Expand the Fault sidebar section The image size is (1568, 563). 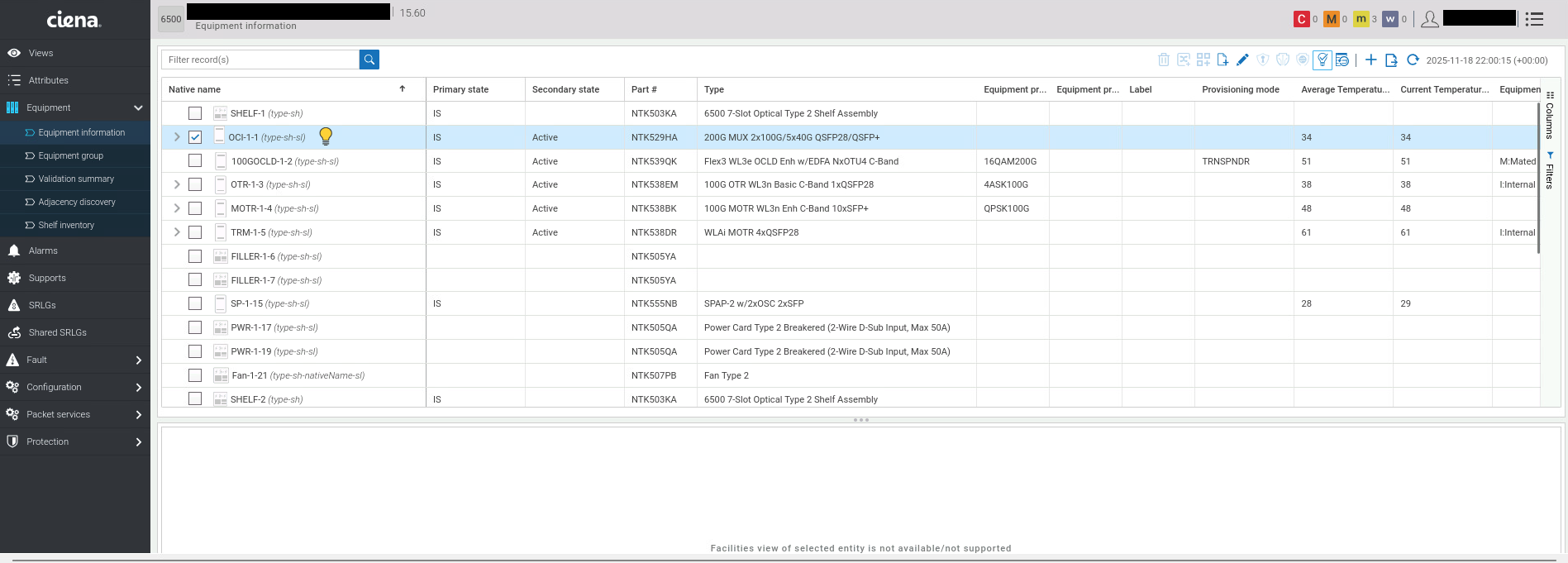(x=138, y=360)
